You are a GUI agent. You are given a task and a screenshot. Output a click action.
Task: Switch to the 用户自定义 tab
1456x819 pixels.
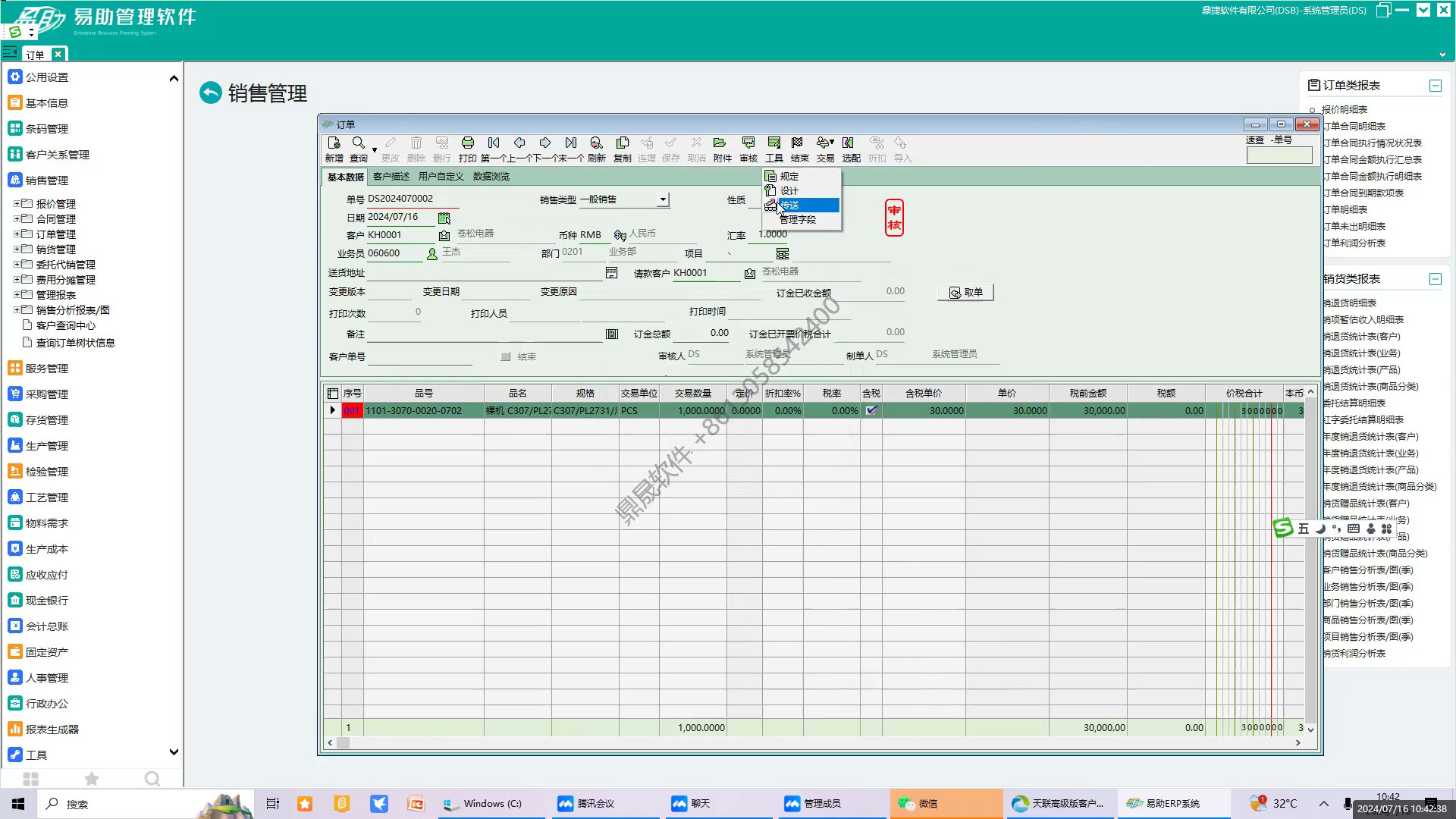[441, 177]
